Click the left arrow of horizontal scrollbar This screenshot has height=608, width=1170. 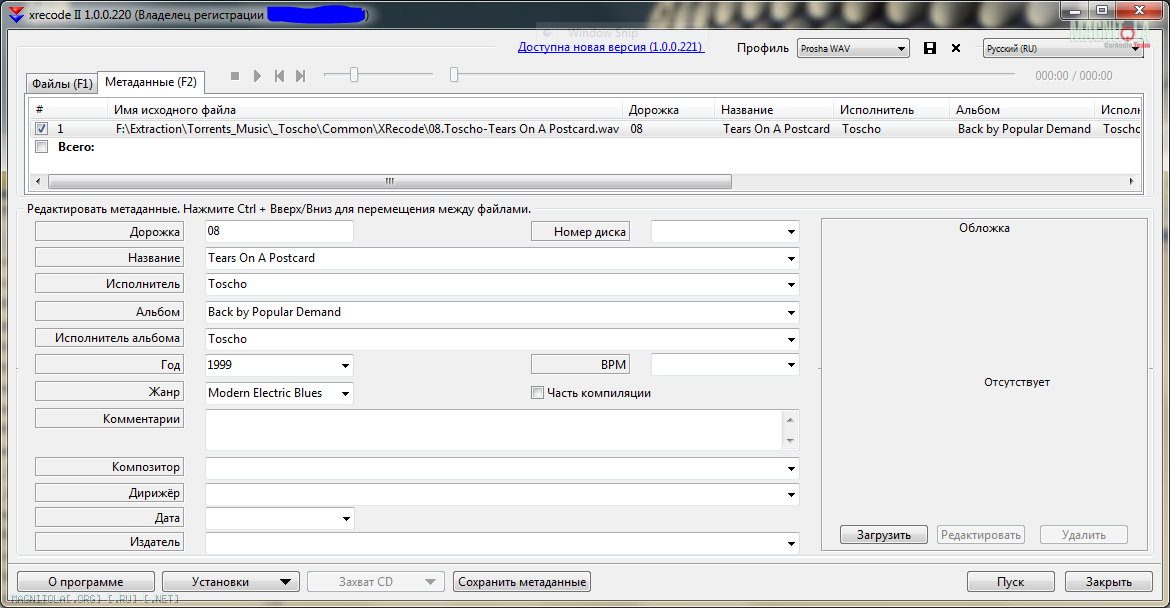click(x=40, y=182)
